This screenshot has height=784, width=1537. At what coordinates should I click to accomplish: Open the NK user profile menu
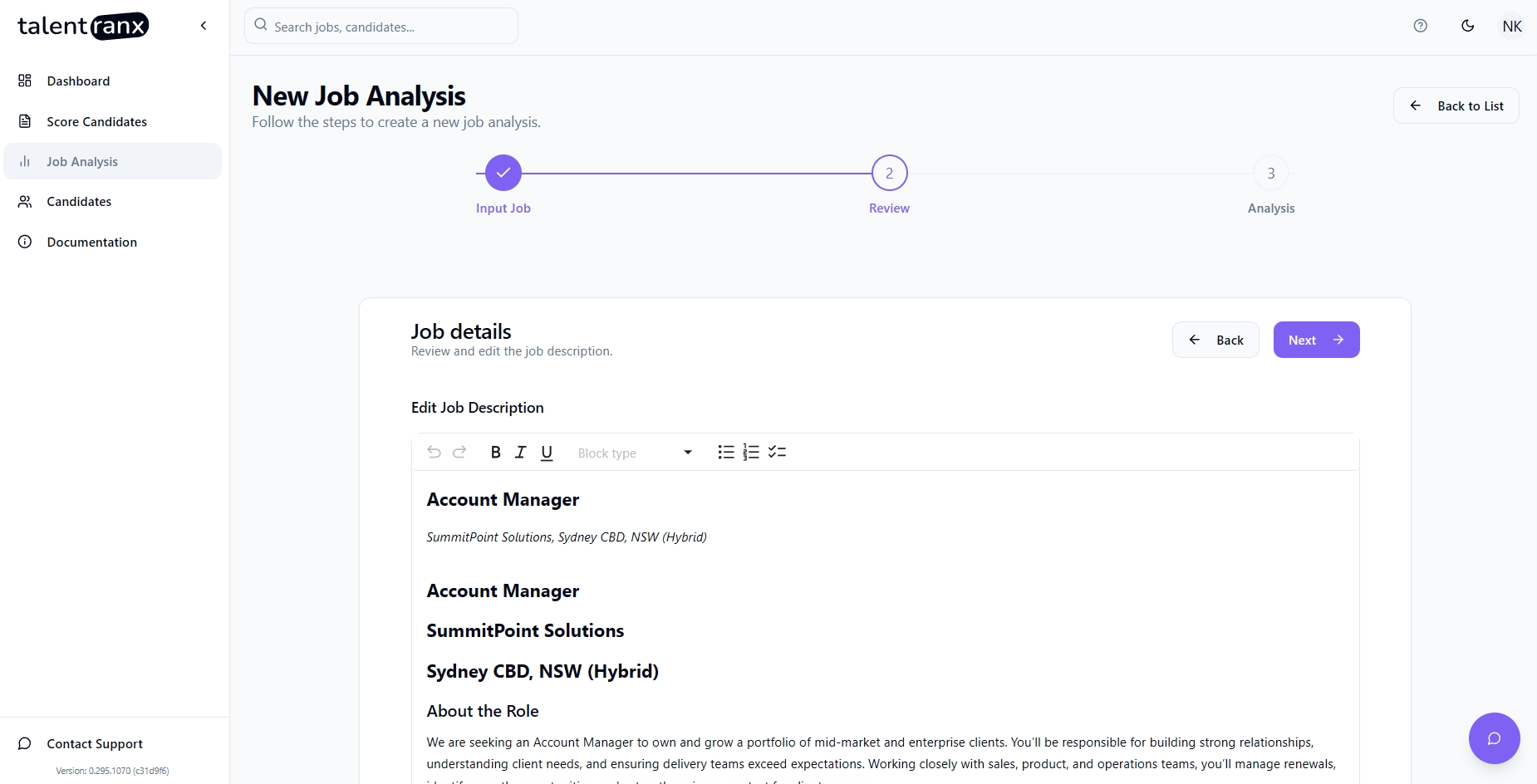(1512, 27)
